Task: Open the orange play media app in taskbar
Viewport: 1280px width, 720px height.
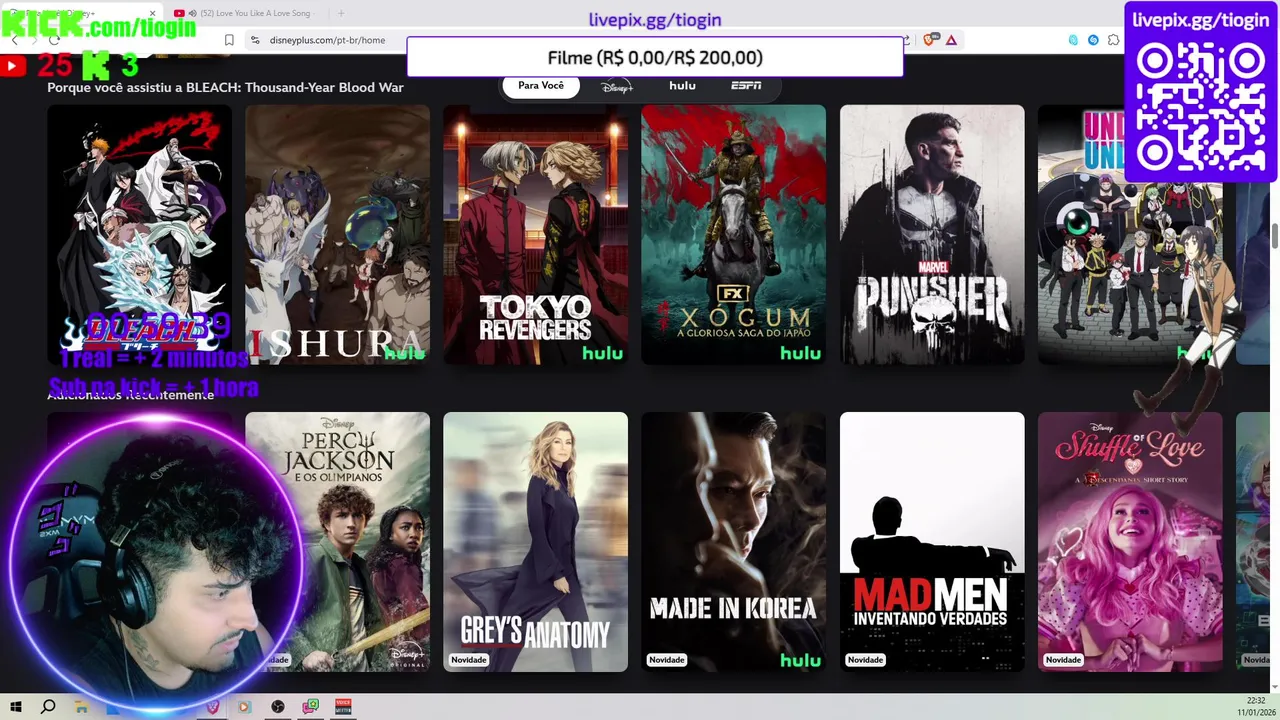Action: (244, 707)
